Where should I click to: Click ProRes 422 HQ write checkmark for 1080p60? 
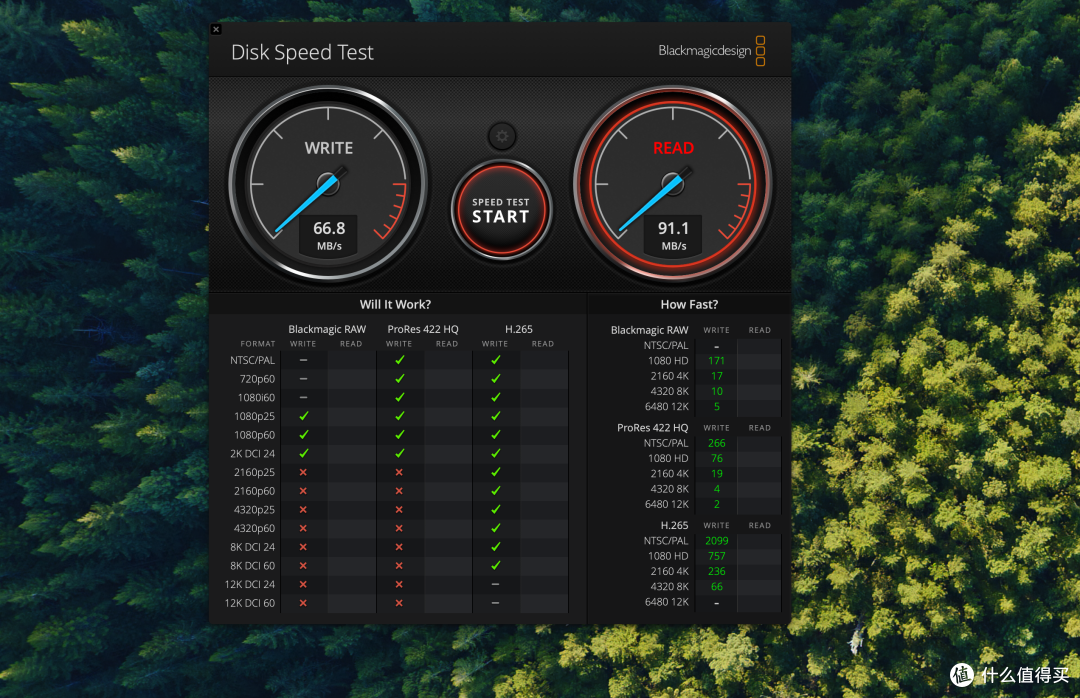399,435
